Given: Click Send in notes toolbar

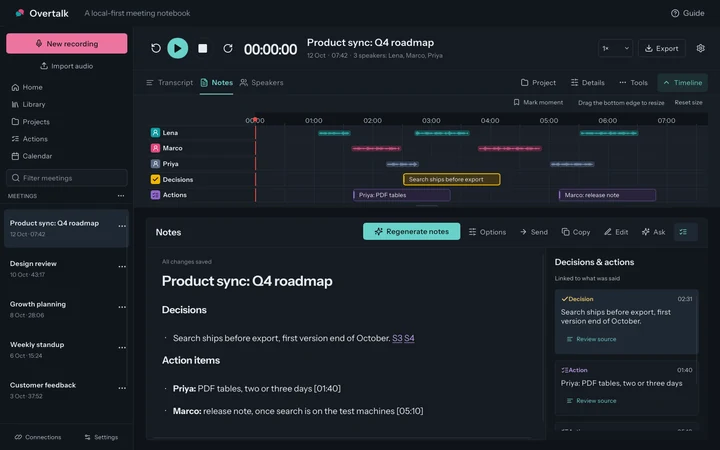Looking at the screenshot, I should click(534, 232).
